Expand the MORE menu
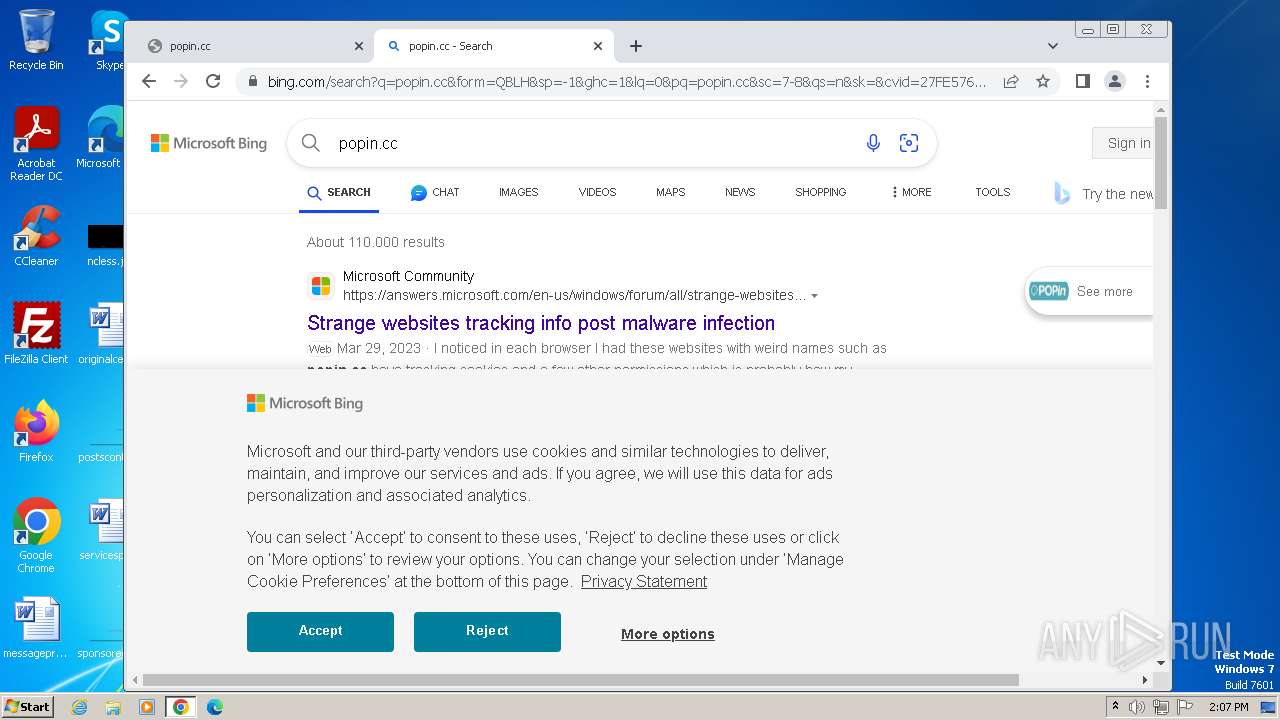Screen dimensions: 1280x720 click(911, 192)
